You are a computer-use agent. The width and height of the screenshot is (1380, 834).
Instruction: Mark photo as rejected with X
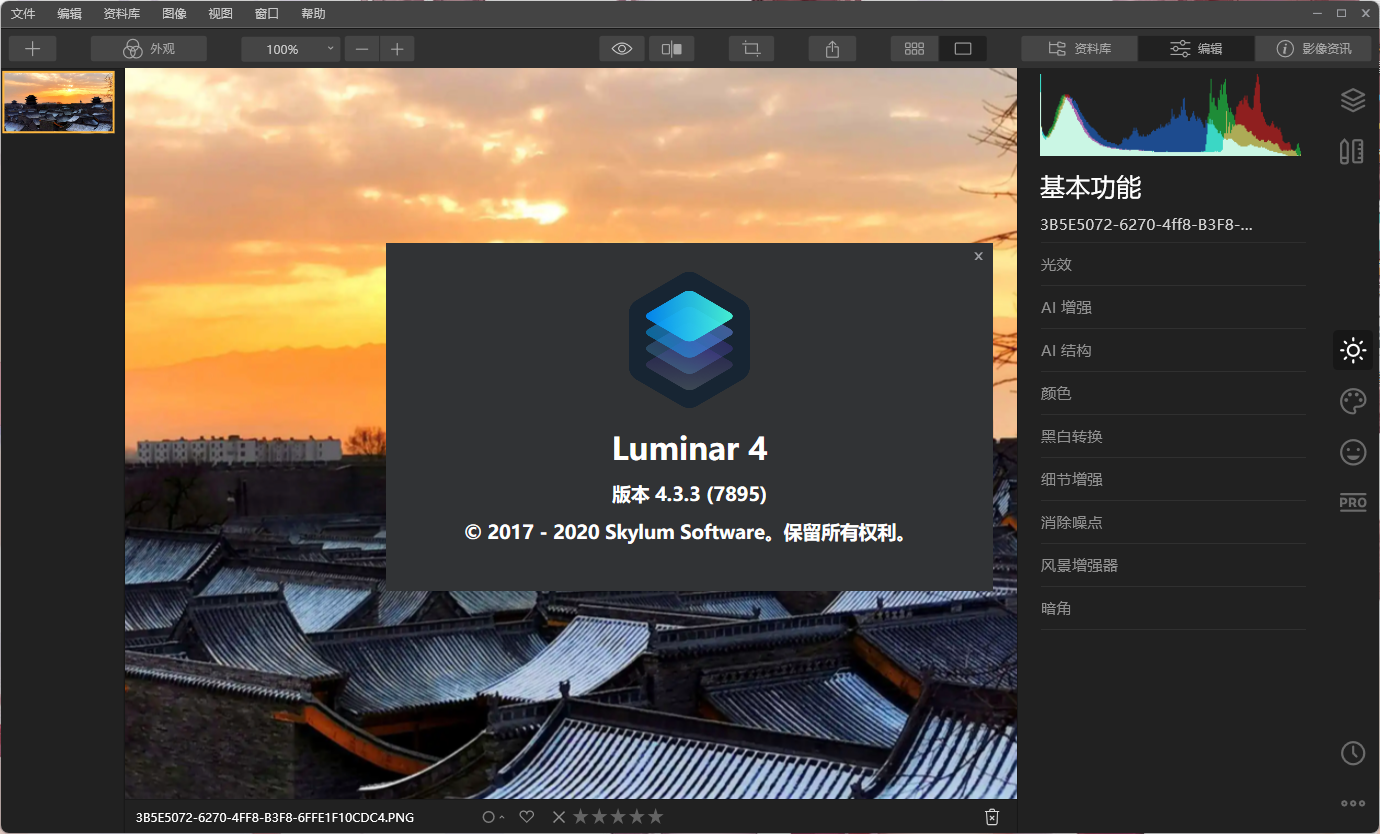pyautogui.click(x=559, y=817)
